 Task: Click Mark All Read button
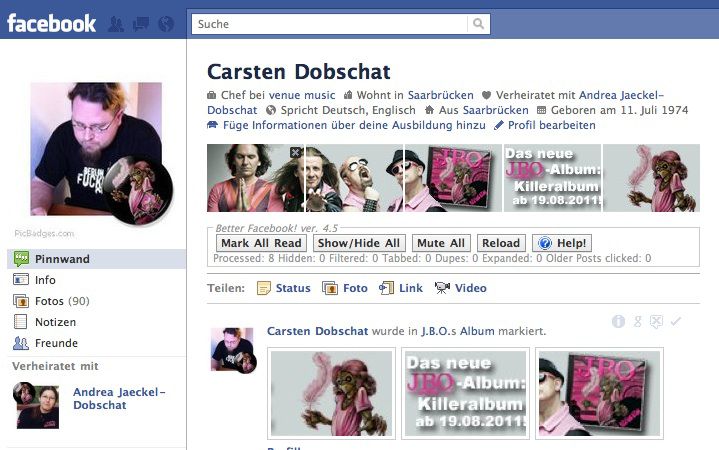pos(261,243)
